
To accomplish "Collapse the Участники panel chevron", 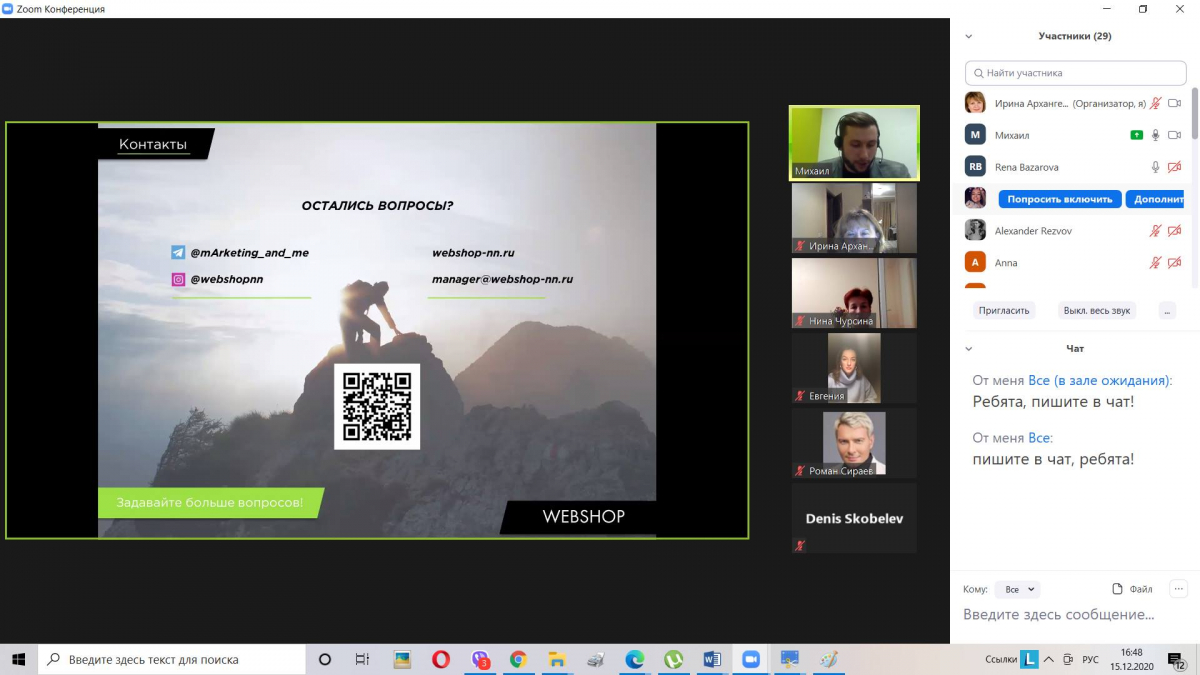I will click(968, 36).
